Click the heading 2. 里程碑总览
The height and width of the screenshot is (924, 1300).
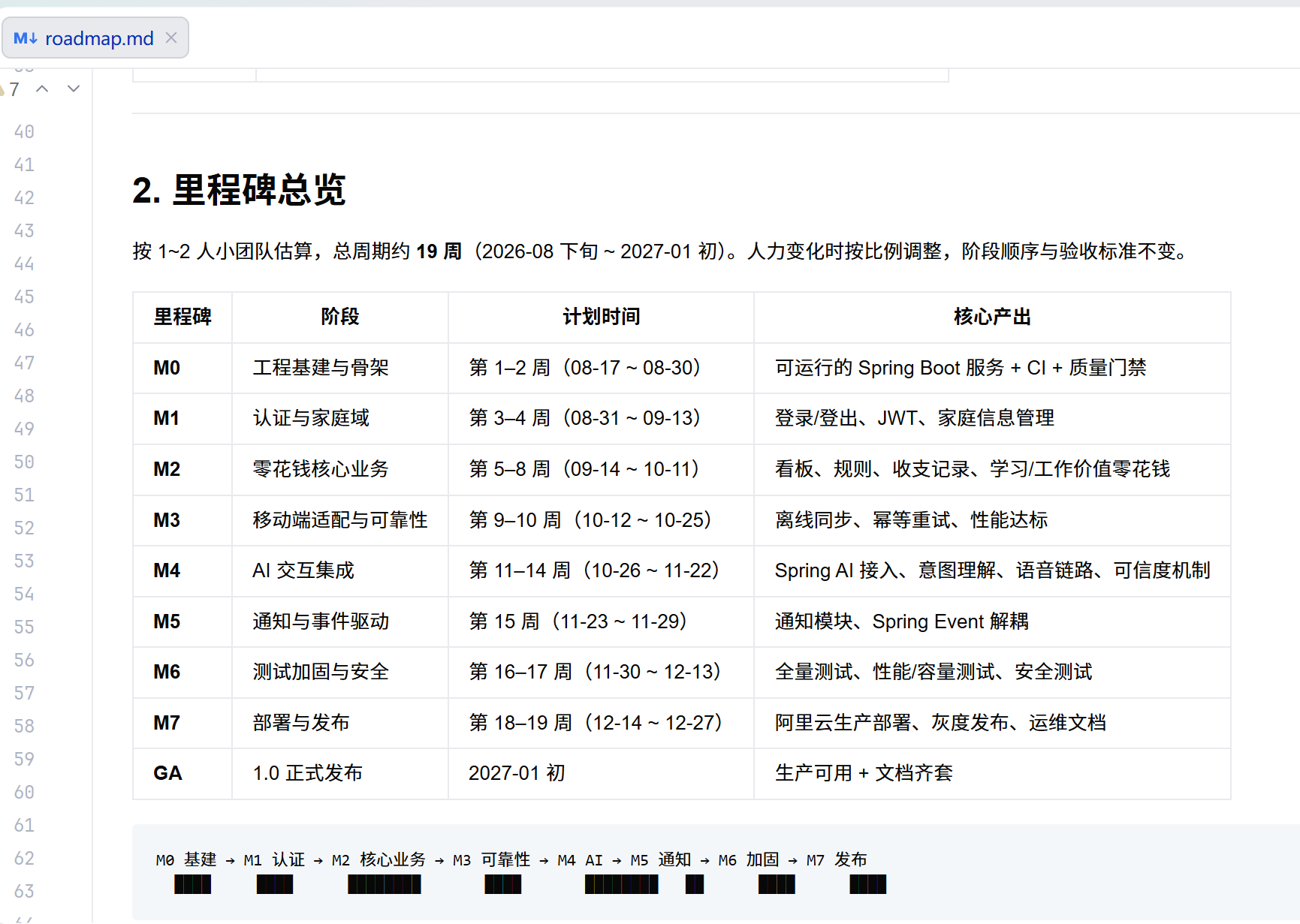point(239,189)
